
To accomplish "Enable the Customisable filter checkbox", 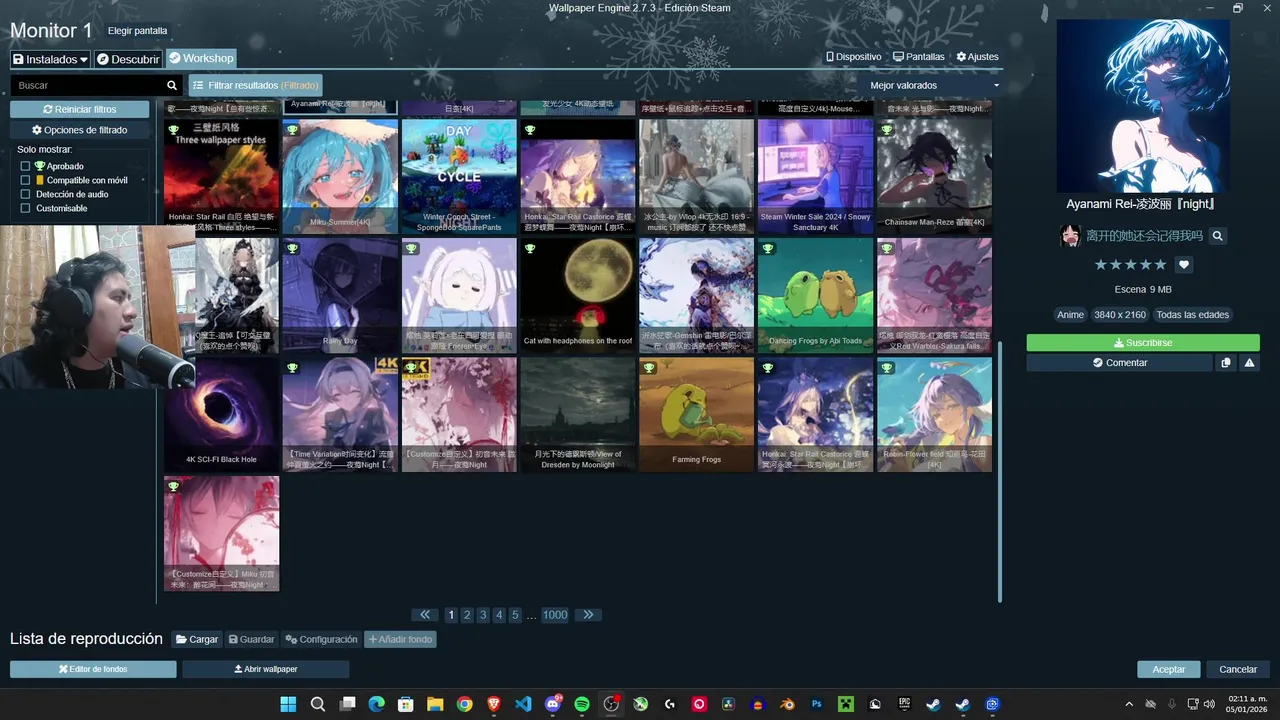I will click(26, 208).
